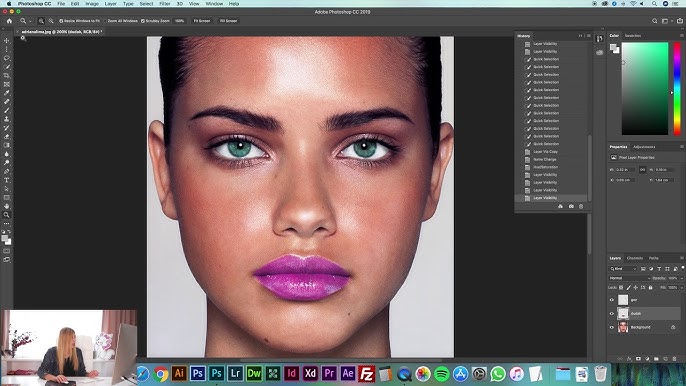Open the Opacity slider dropdown arrow
Screen dimensions: 686x386
pyautogui.click(x=682, y=278)
